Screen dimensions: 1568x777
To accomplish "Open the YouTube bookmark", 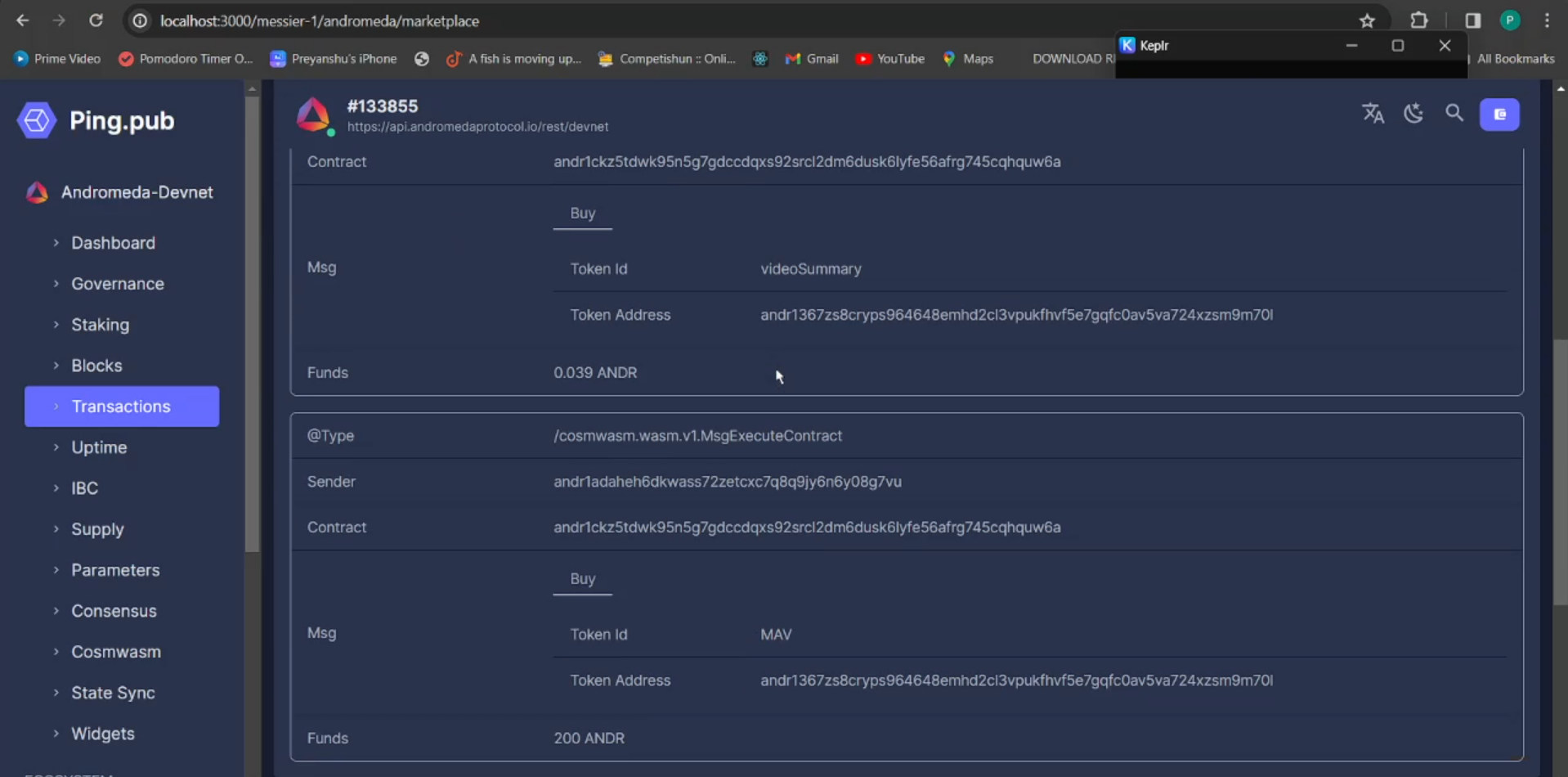I will (x=889, y=59).
